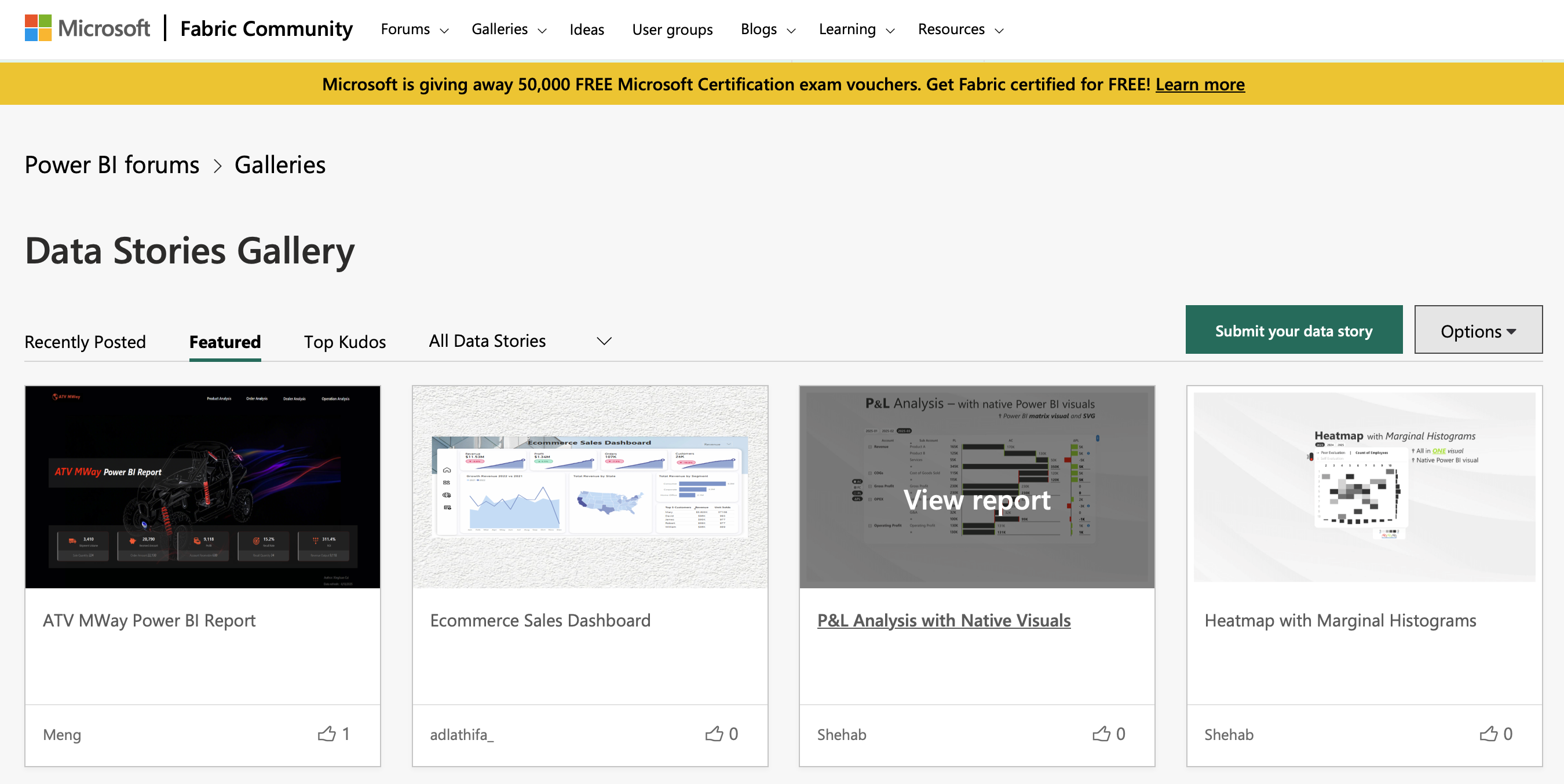1564x784 pixels.
Task: Follow the Learn more certification link
Action: 1199,85
